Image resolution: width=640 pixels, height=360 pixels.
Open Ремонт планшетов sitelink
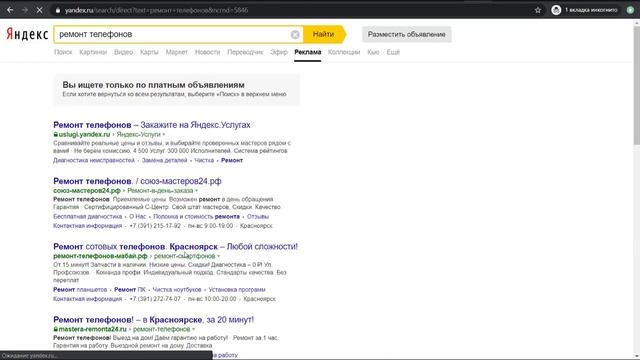tap(80, 290)
